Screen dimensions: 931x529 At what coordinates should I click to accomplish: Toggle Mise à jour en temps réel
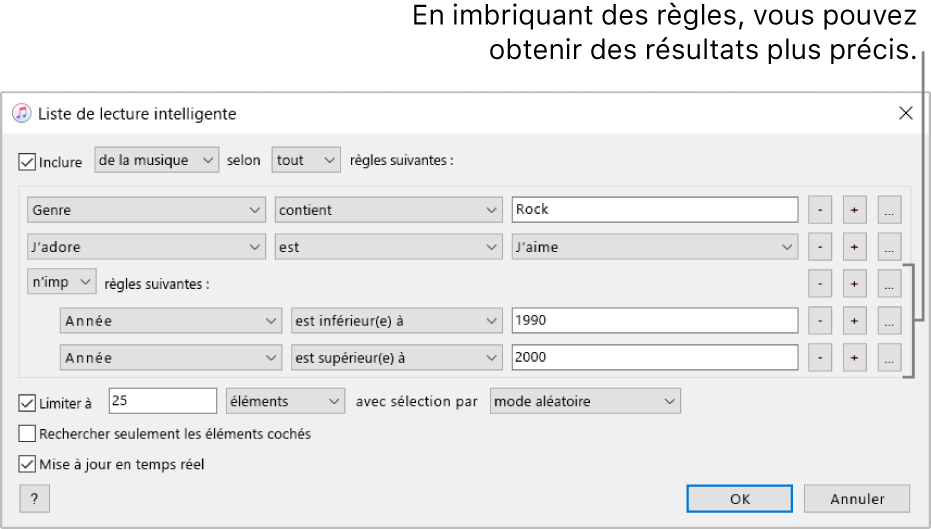(27, 464)
